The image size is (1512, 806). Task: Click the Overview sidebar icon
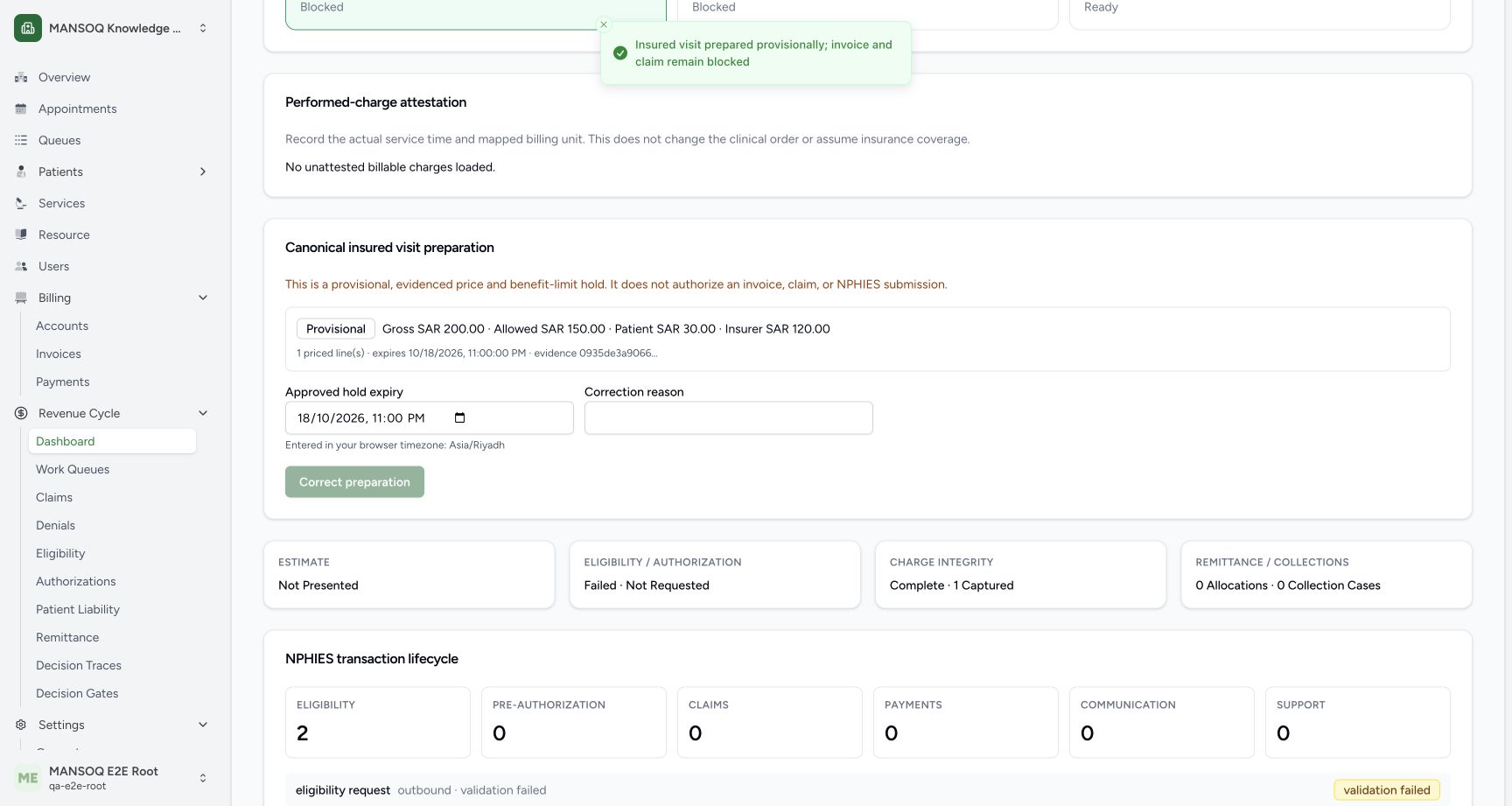click(21, 77)
